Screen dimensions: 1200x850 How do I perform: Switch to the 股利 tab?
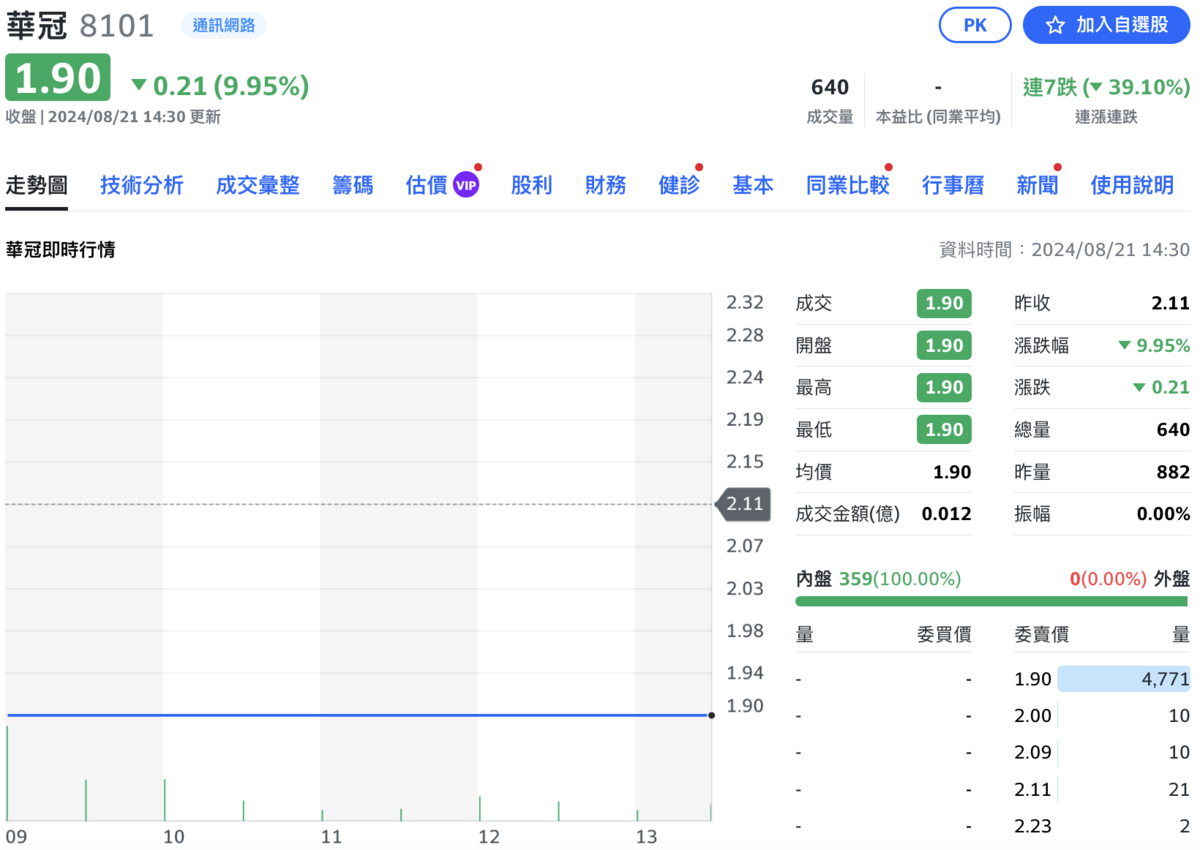click(x=531, y=185)
